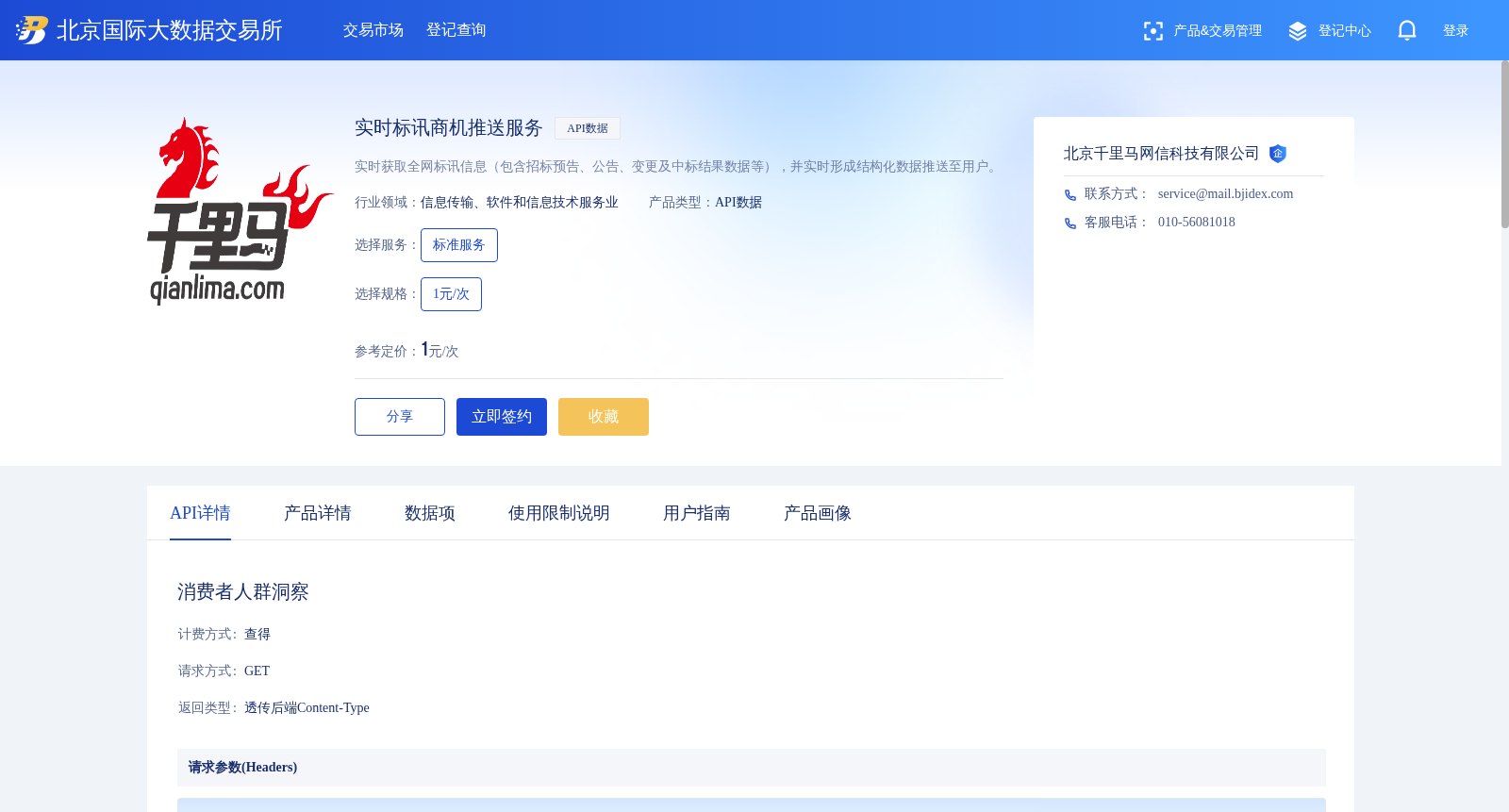The image size is (1509, 812).
Task: Click the 实时标讯商机推送服务 product title
Action: [x=449, y=128]
